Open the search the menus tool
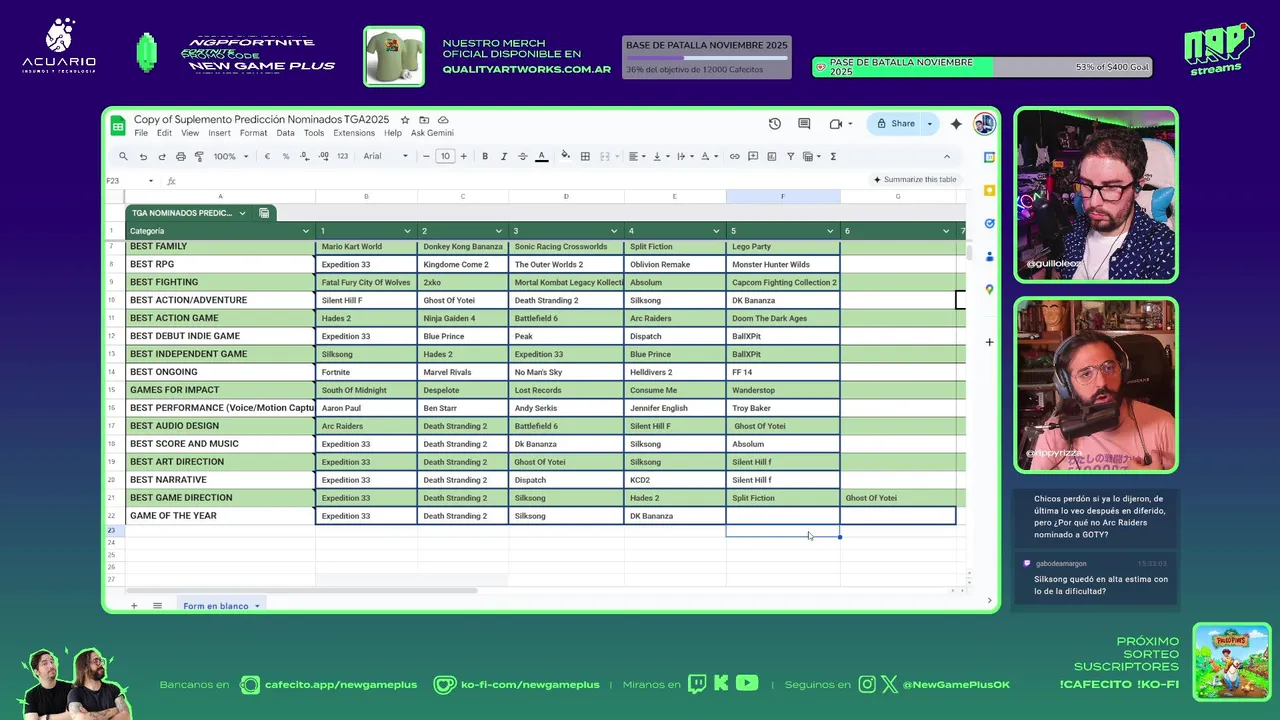 [123, 156]
